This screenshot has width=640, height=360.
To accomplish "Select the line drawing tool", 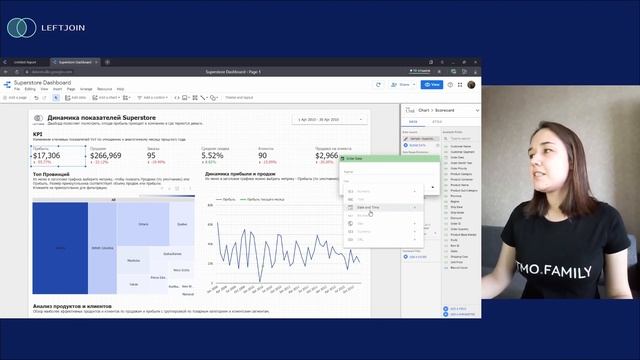I will 203,98.
